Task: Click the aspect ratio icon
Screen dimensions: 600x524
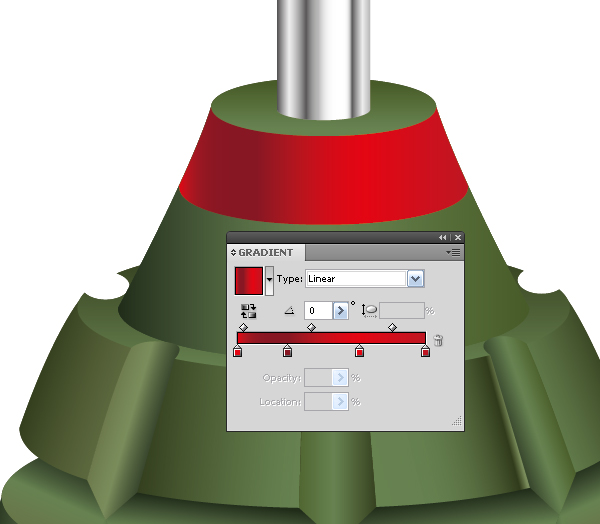Action: pos(369,310)
